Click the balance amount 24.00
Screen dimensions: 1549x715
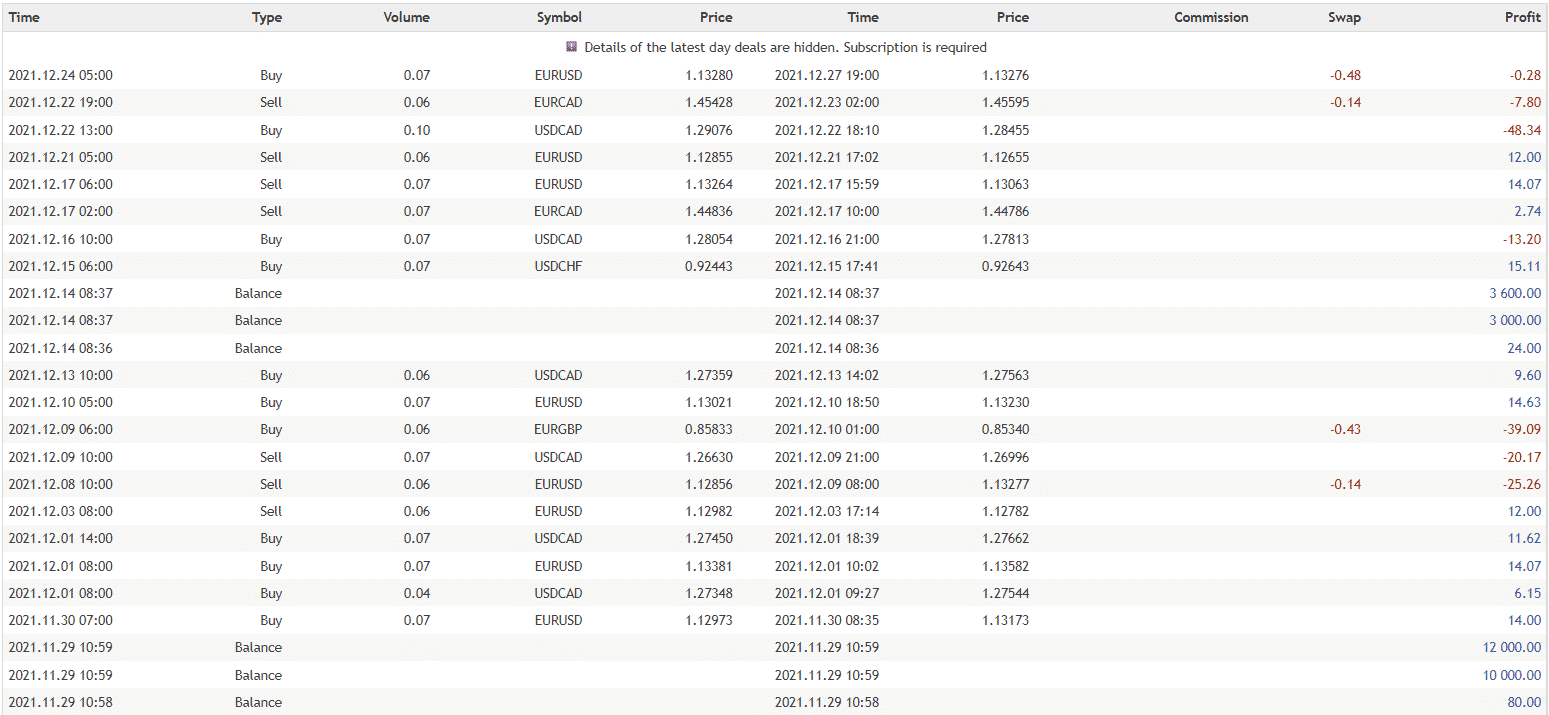(1525, 348)
